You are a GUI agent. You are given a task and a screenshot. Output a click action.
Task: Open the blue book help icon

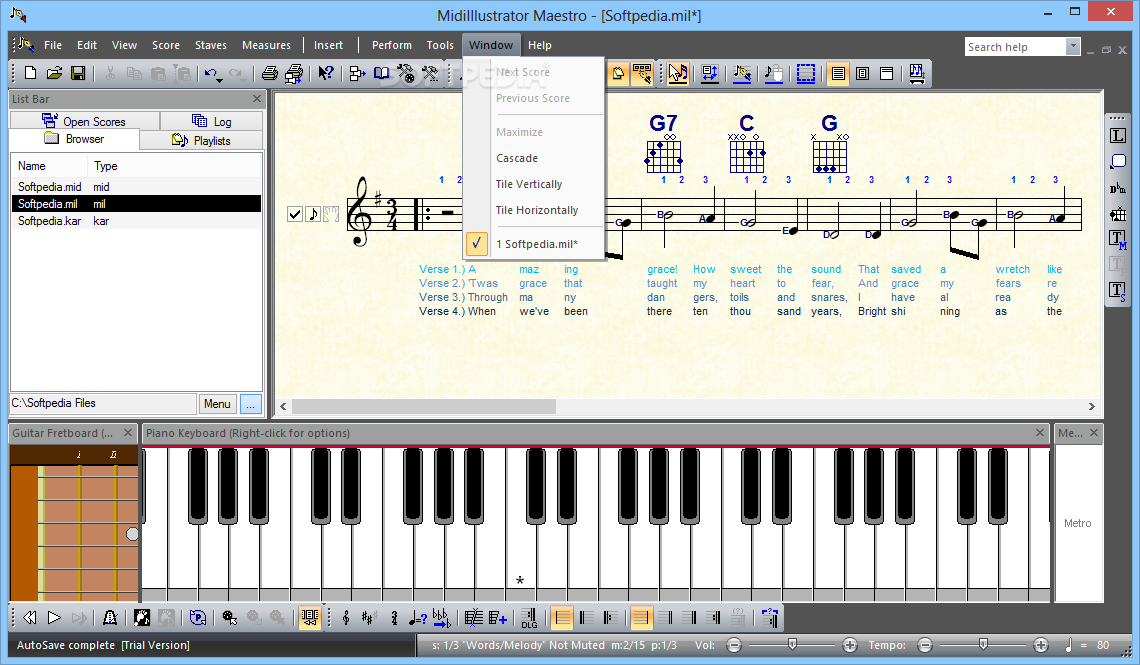[382, 73]
